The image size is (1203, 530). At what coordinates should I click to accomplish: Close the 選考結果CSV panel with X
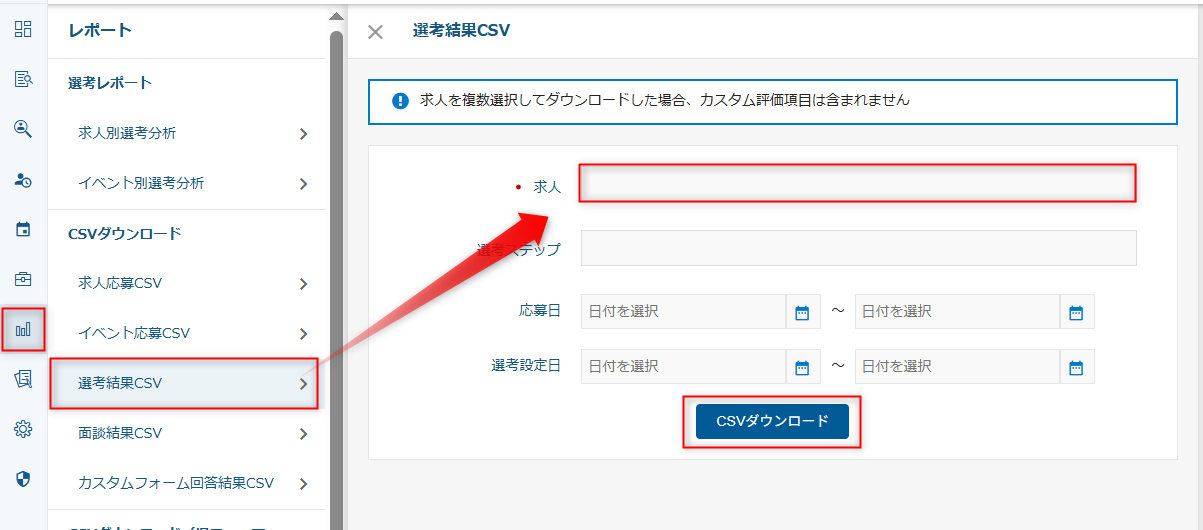tap(375, 32)
